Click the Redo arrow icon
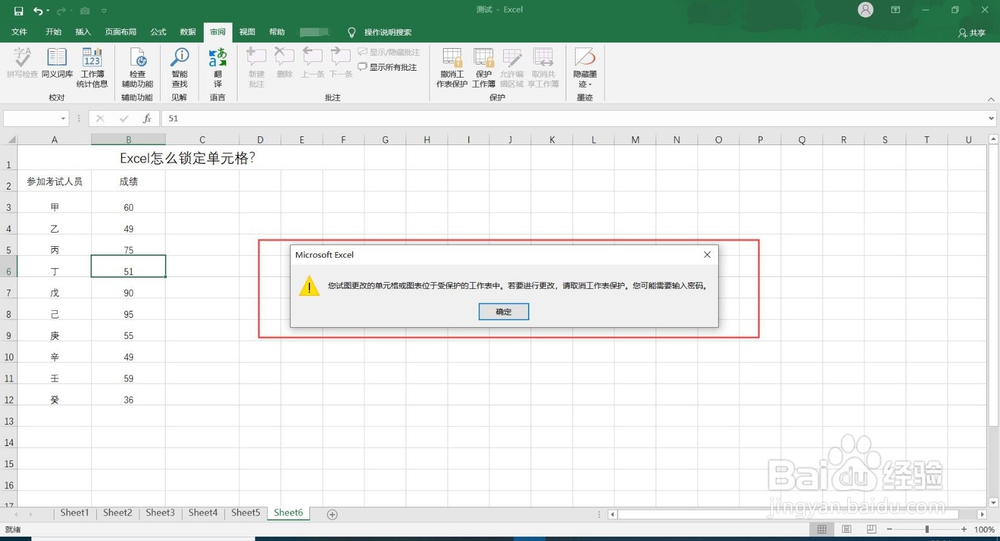 point(61,11)
